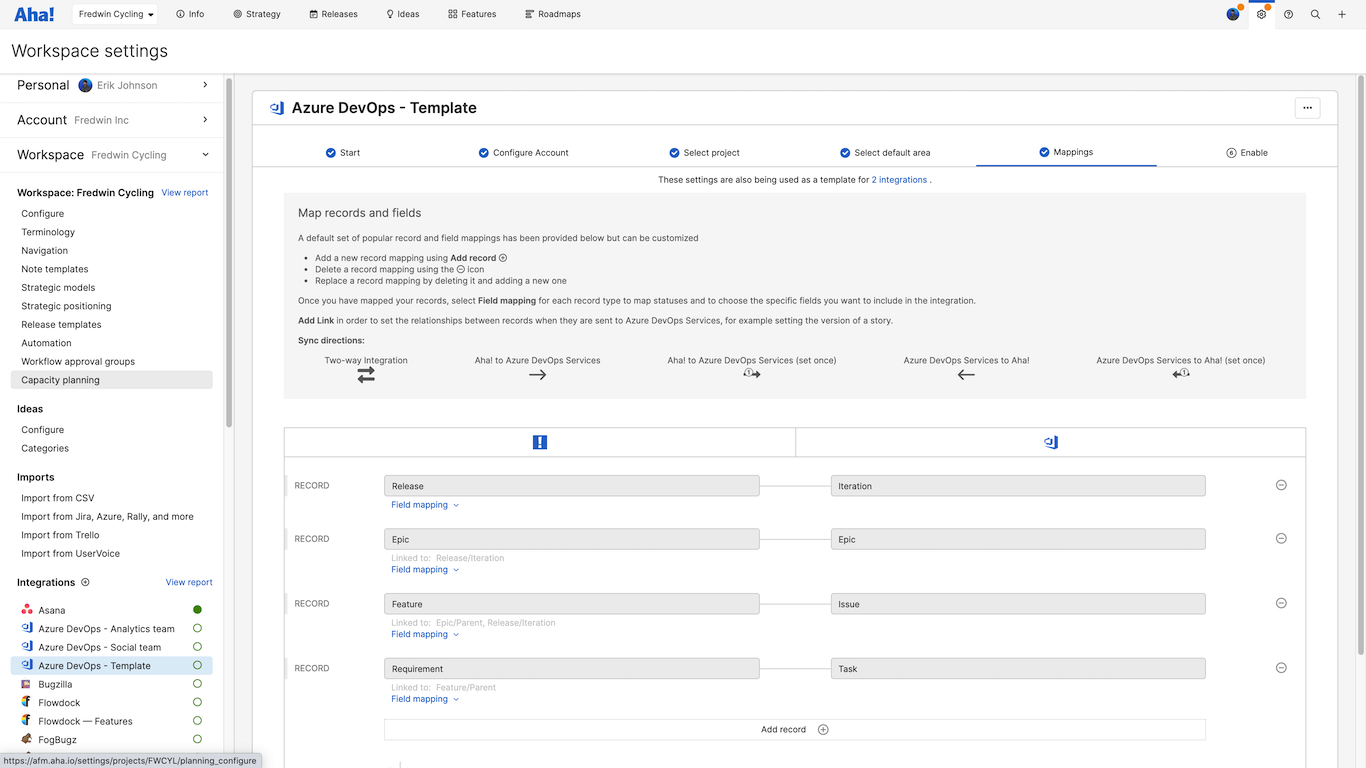Screen dimensions: 1366x768
Task: Click the Aha! logo
Action: pyautogui.click(x=34, y=14)
